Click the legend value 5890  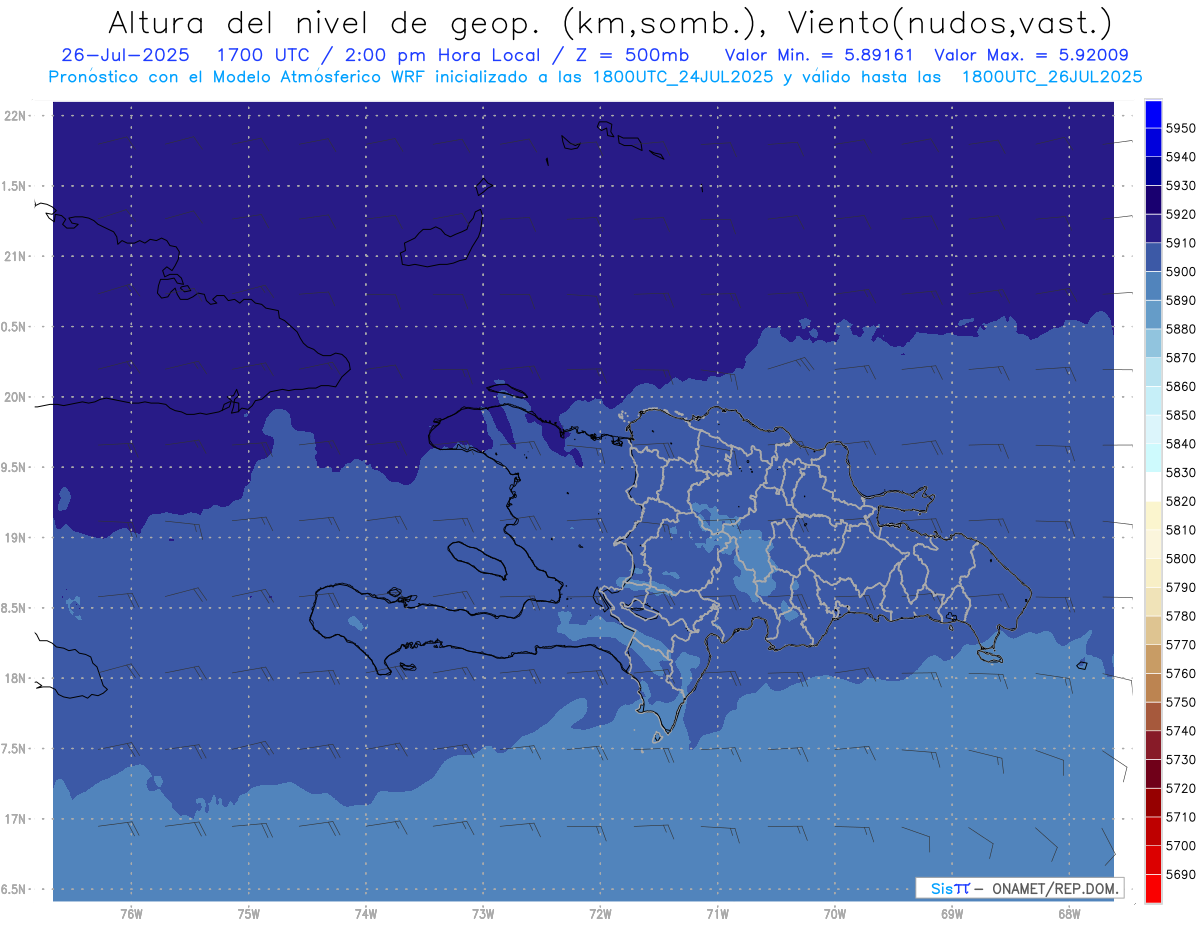coord(1180,300)
